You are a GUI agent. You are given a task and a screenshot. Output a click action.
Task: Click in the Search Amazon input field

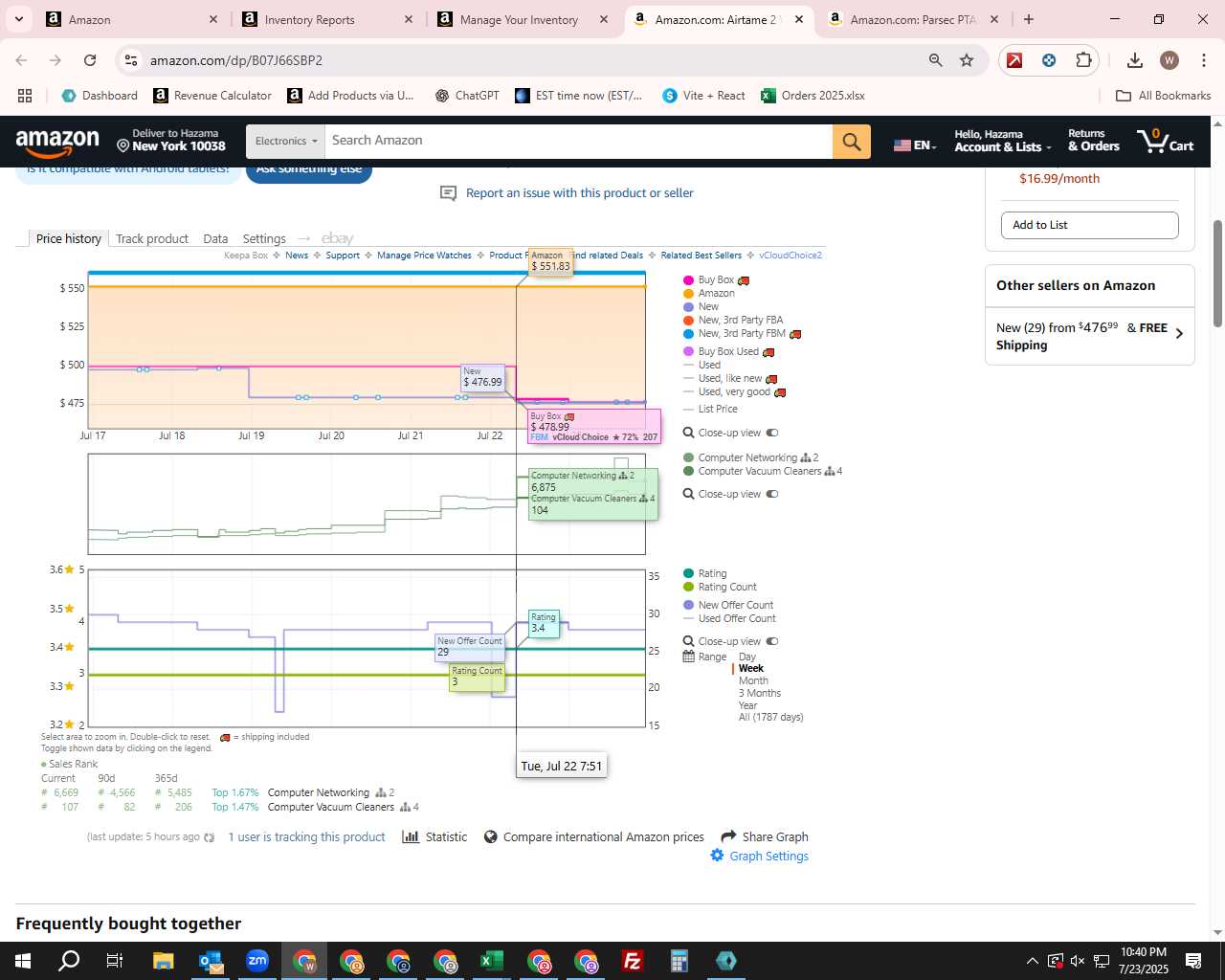point(578,142)
